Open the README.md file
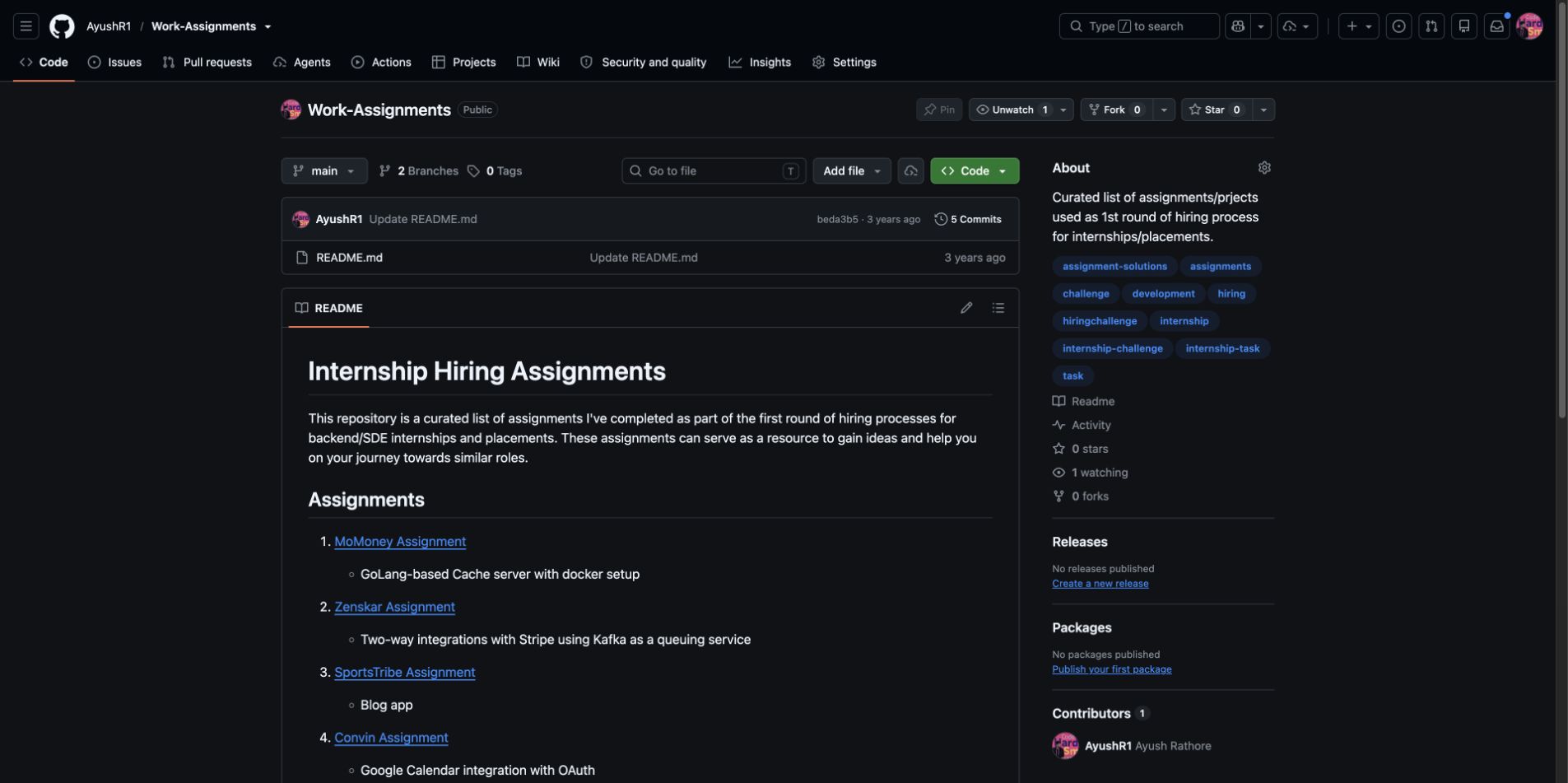The height and width of the screenshot is (783, 1568). (x=349, y=258)
